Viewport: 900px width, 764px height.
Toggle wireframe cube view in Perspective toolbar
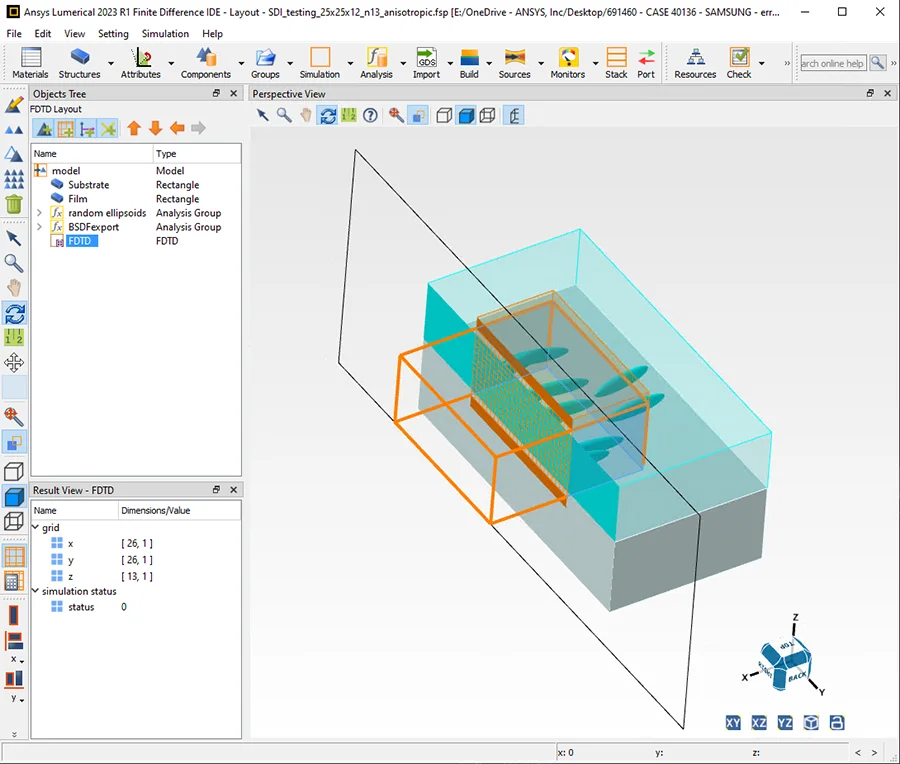(487, 115)
